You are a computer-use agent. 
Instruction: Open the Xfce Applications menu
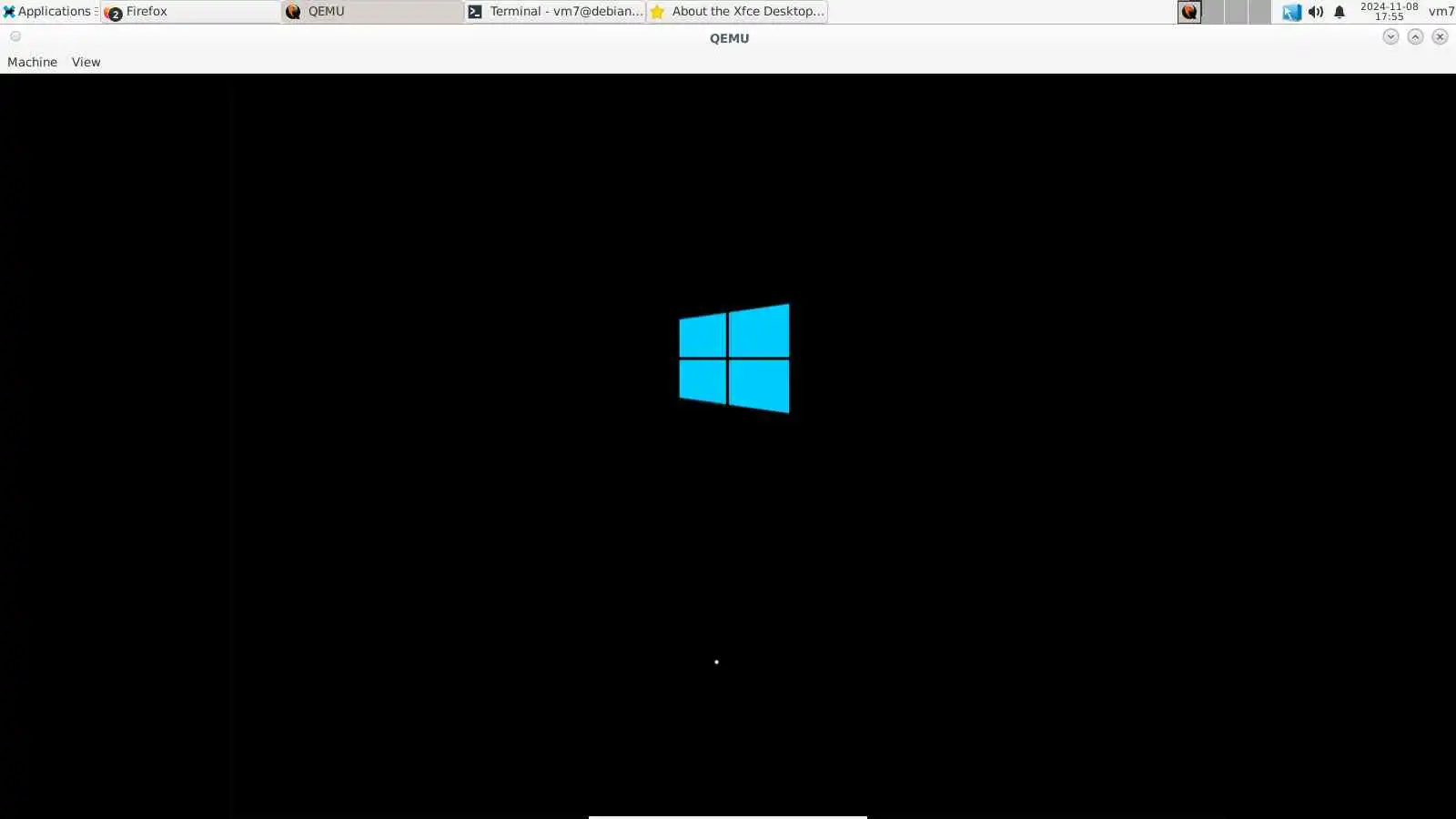[x=47, y=11]
